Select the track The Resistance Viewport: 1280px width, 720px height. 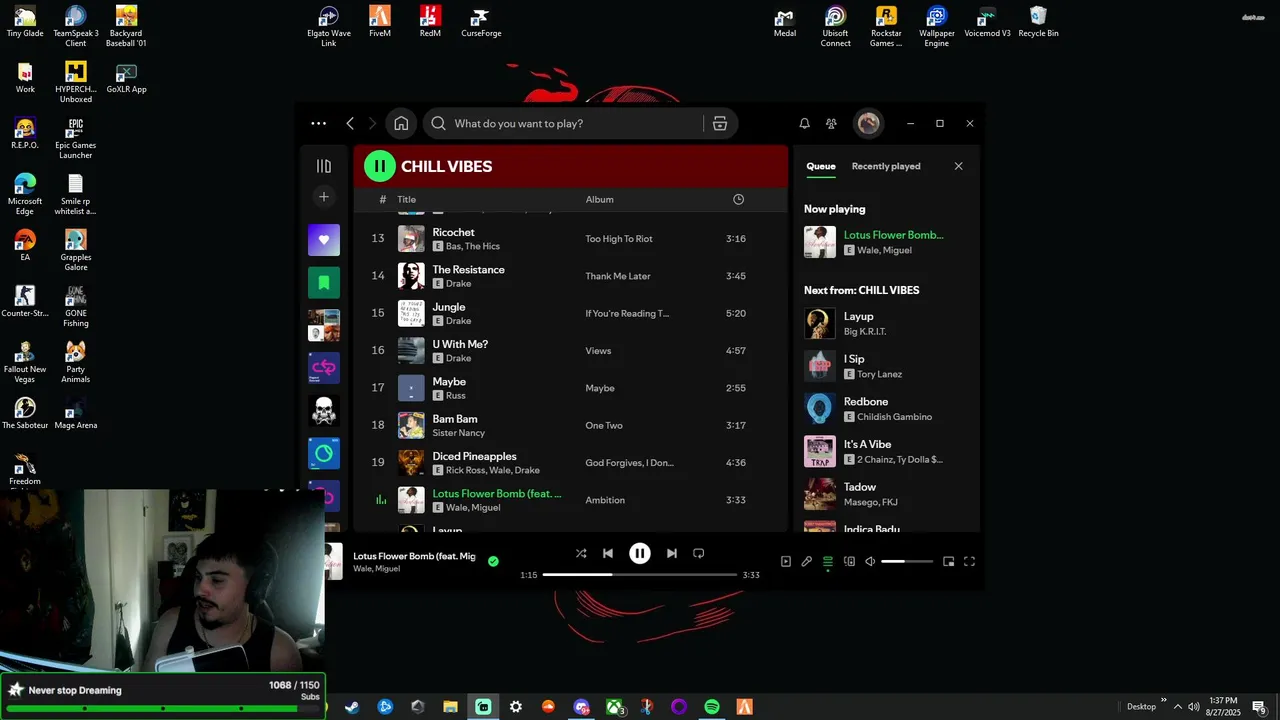click(x=468, y=270)
